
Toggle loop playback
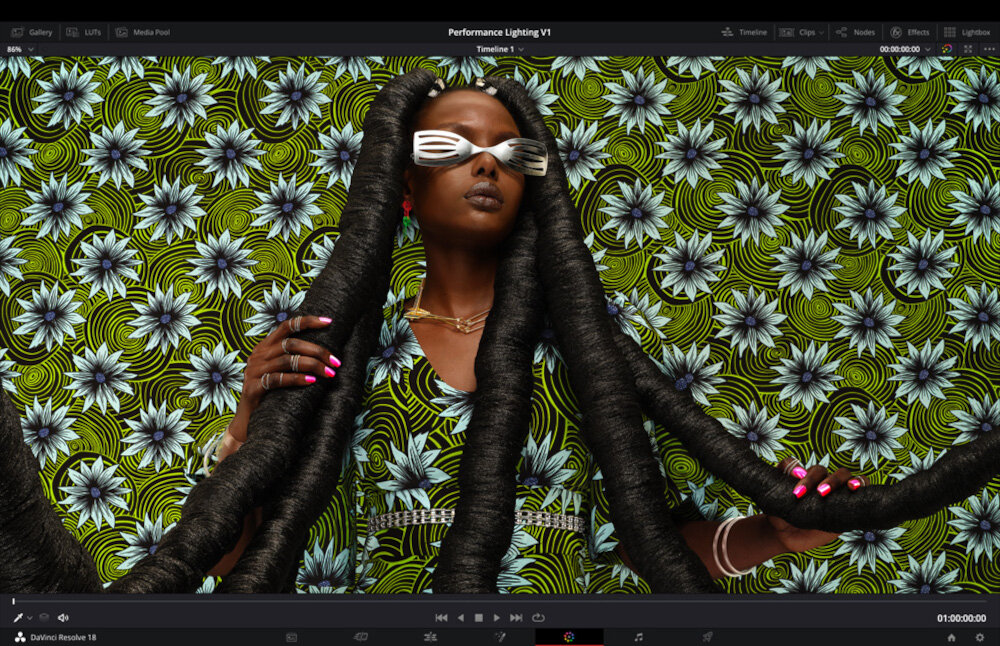(538, 618)
